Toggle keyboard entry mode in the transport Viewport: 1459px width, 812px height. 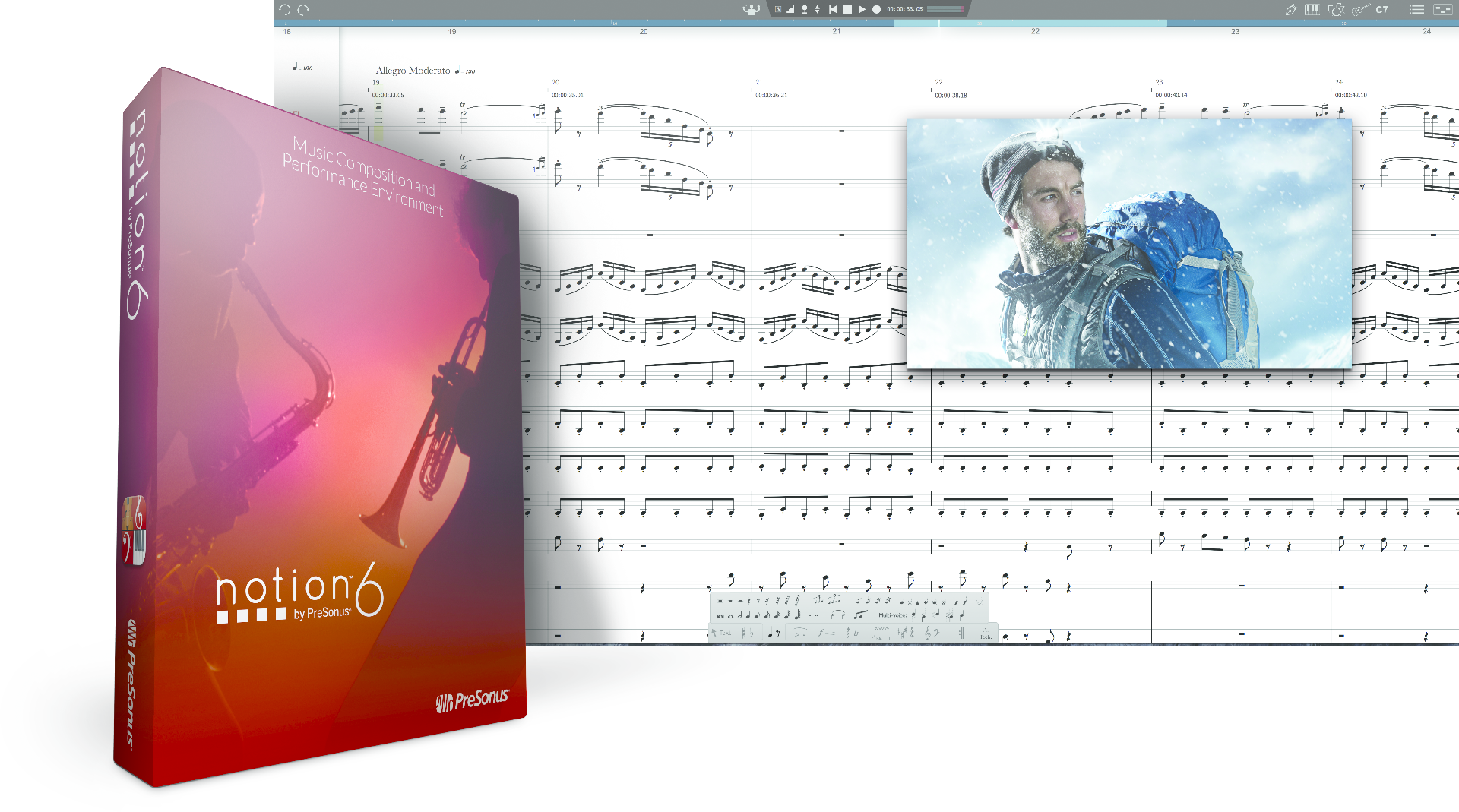point(777,10)
